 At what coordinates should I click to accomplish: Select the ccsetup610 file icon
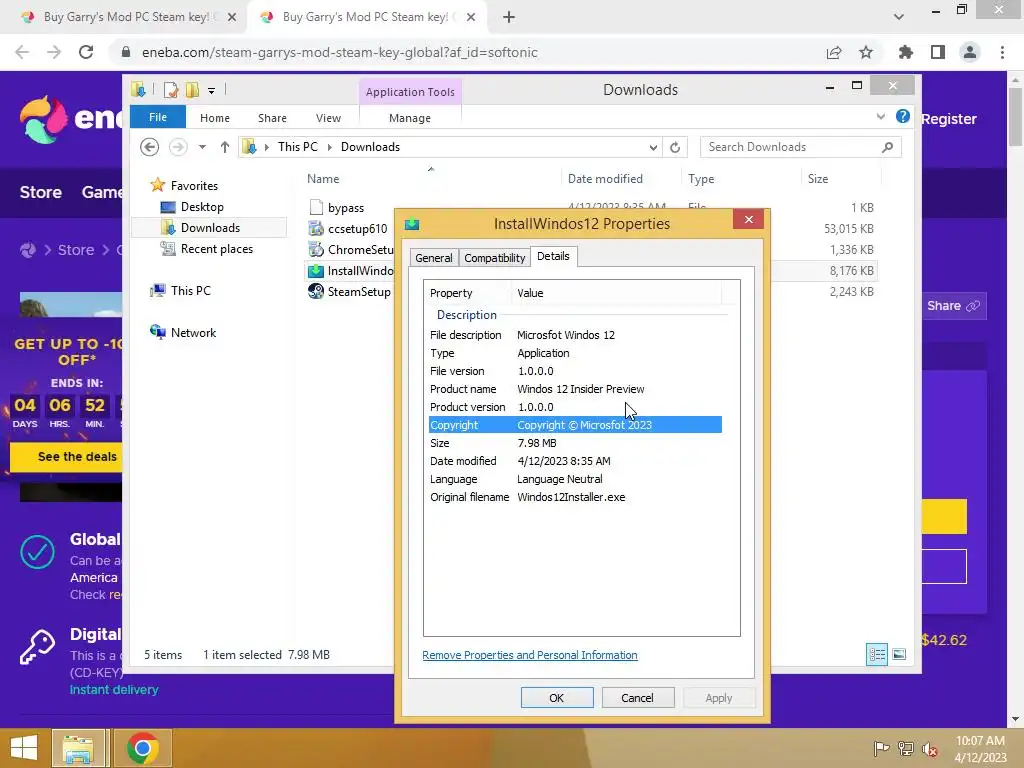click(316, 229)
